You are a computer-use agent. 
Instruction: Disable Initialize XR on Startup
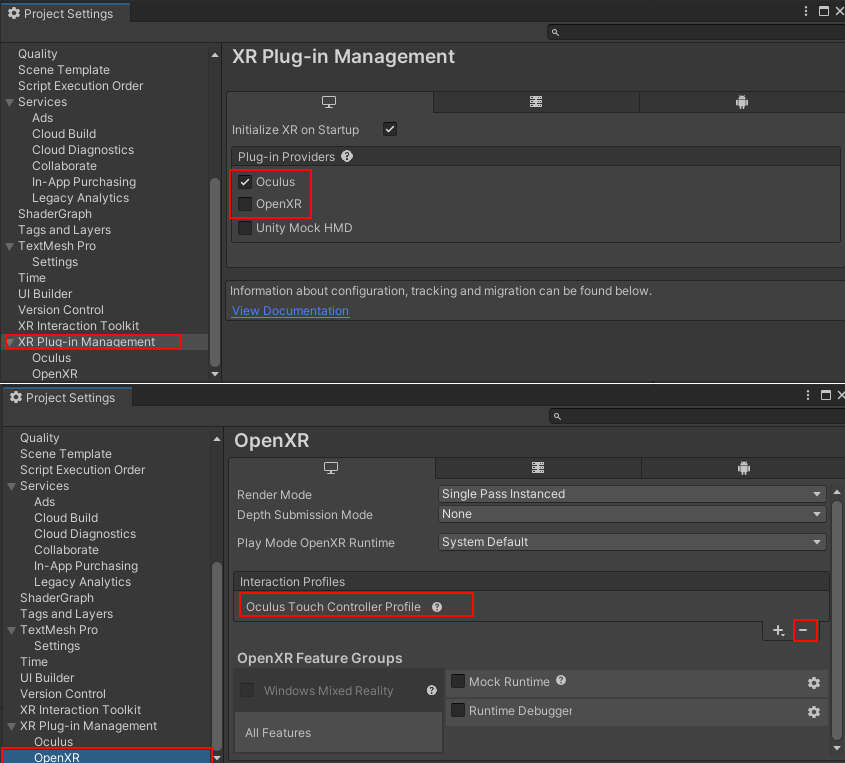pyautogui.click(x=389, y=128)
